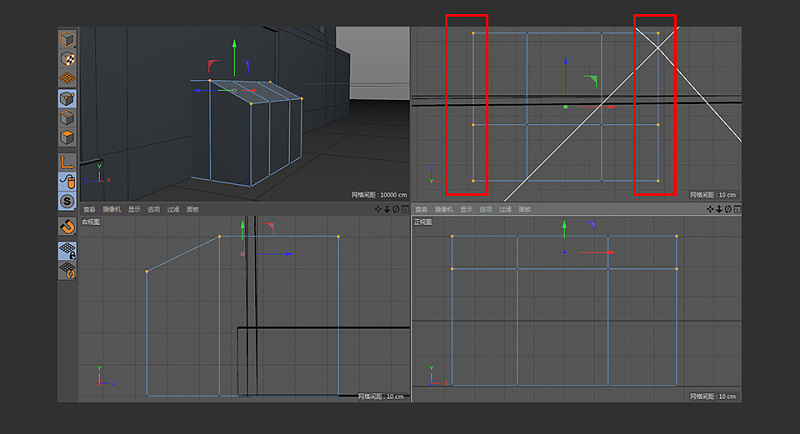Open 摄像机 menu in front-view viewport

[444, 209]
